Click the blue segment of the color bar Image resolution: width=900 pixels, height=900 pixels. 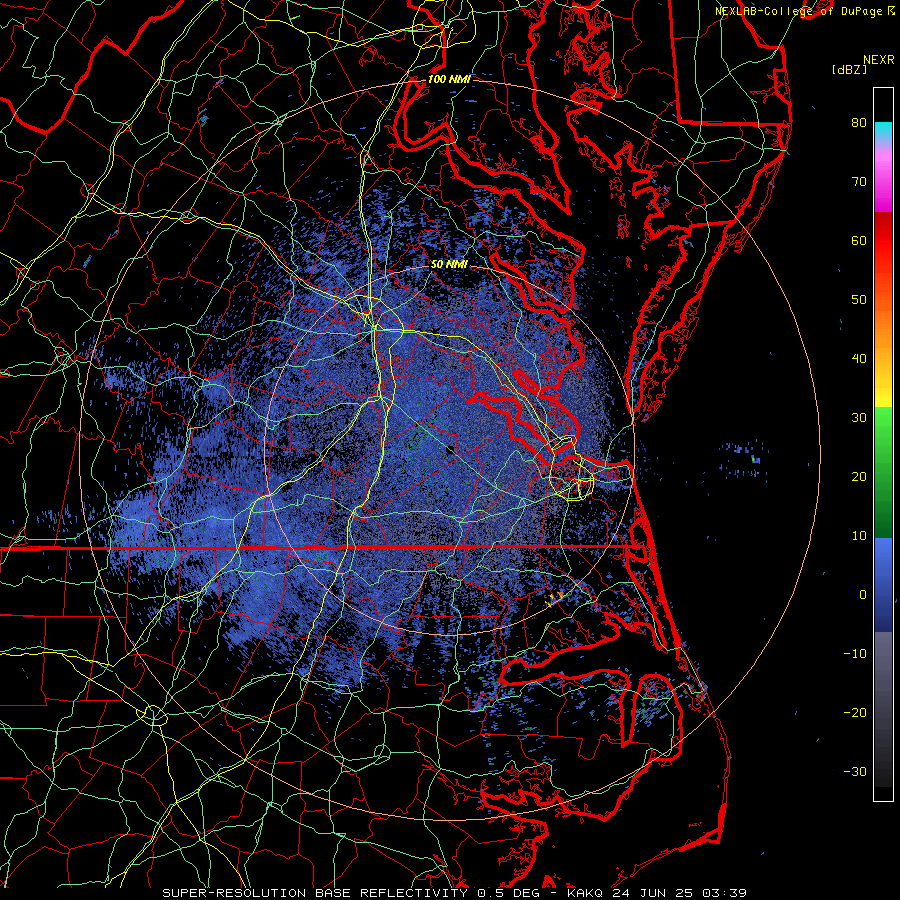click(883, 585)
